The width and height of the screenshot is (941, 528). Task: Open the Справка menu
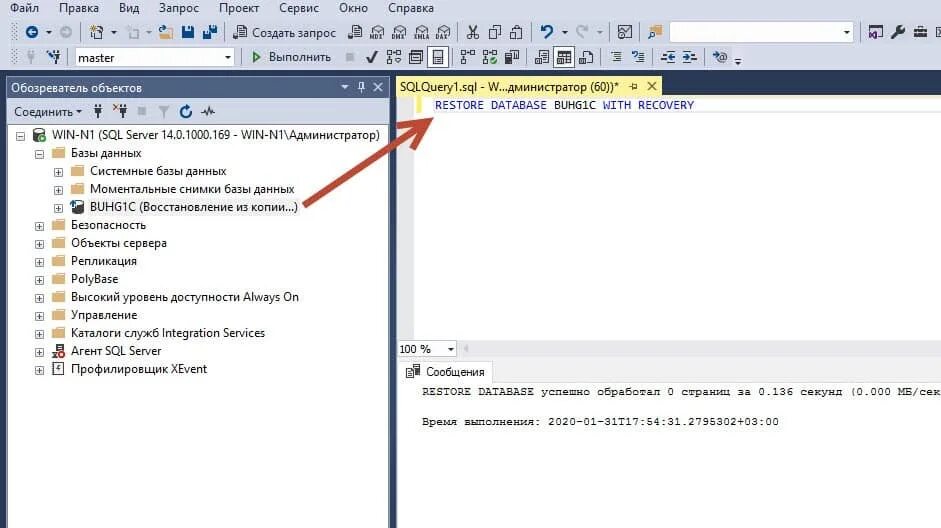[x=410, y=8]
